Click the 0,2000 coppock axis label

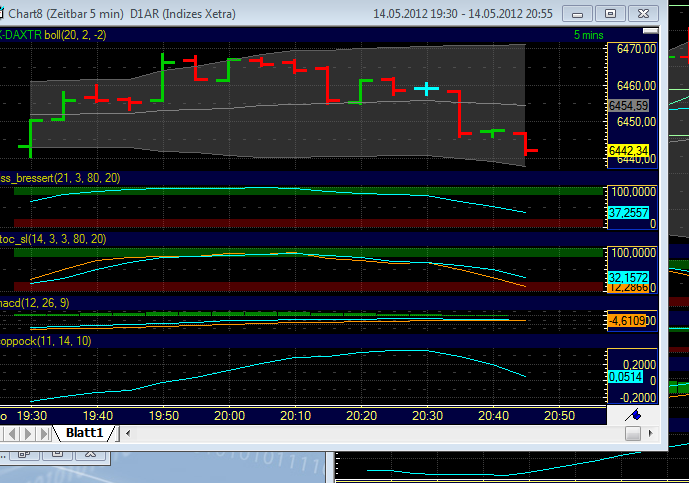click(x=639, y=364)
